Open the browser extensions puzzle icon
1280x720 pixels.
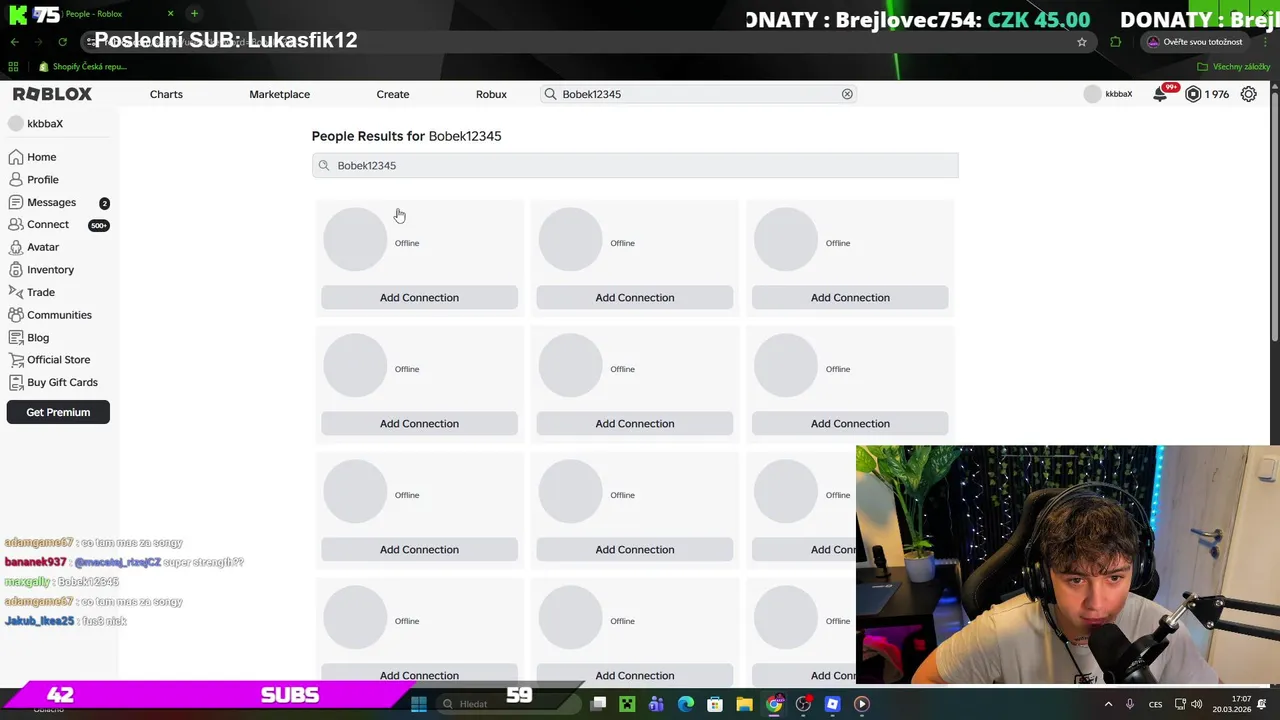[1116, 42]
